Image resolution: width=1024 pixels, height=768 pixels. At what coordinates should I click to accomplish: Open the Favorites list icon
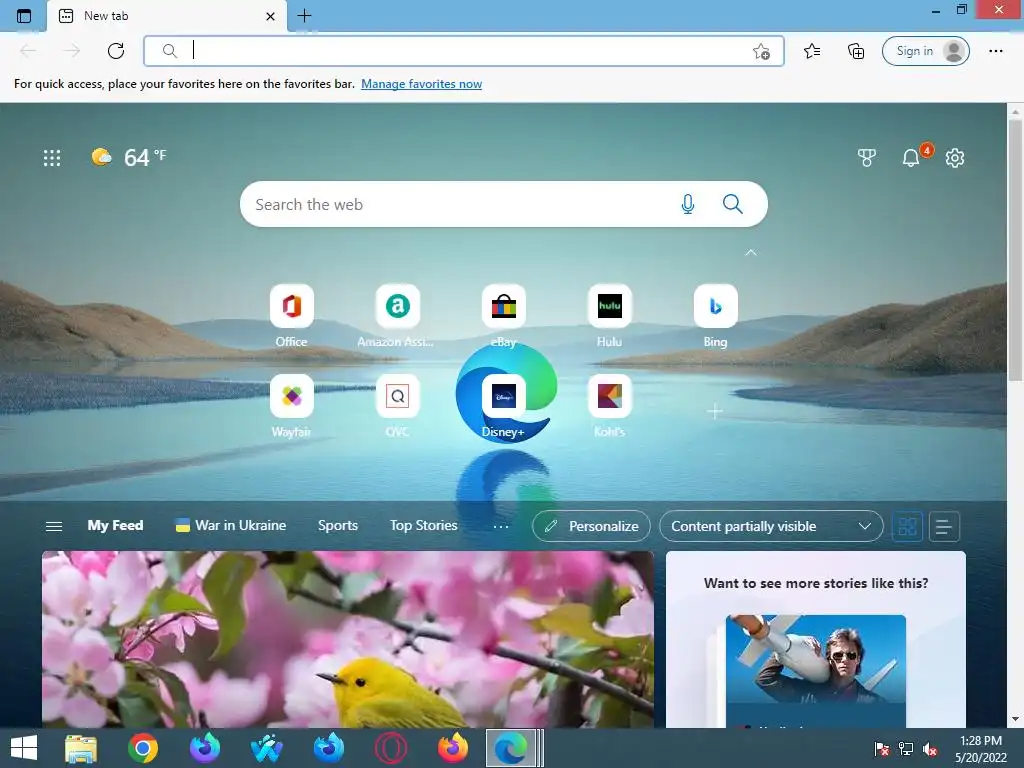click(x=812, y=51)
